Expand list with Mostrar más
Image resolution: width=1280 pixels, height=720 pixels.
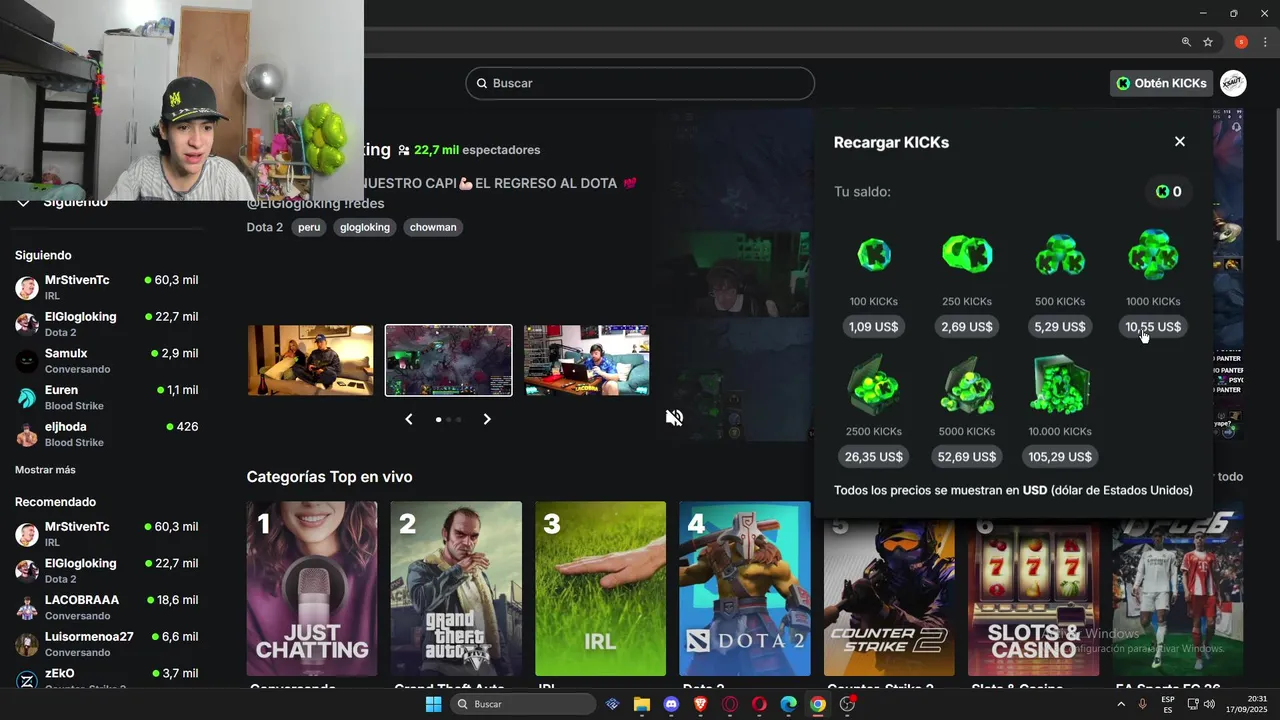tap(45, 470)
